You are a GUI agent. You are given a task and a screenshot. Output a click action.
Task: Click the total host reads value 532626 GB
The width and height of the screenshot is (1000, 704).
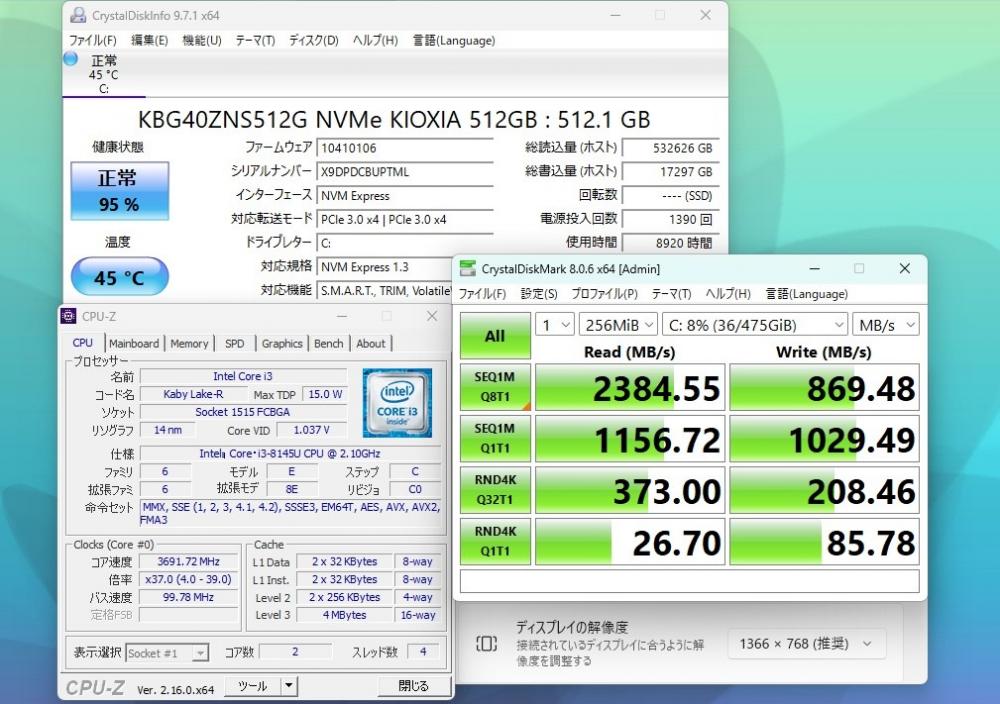pos(670,148)
